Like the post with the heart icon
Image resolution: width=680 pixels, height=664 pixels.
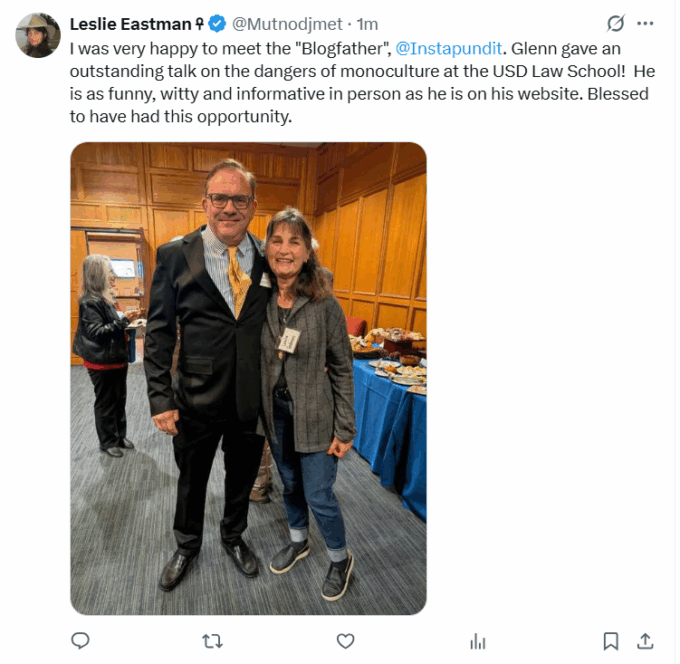(x=346, y=641)
